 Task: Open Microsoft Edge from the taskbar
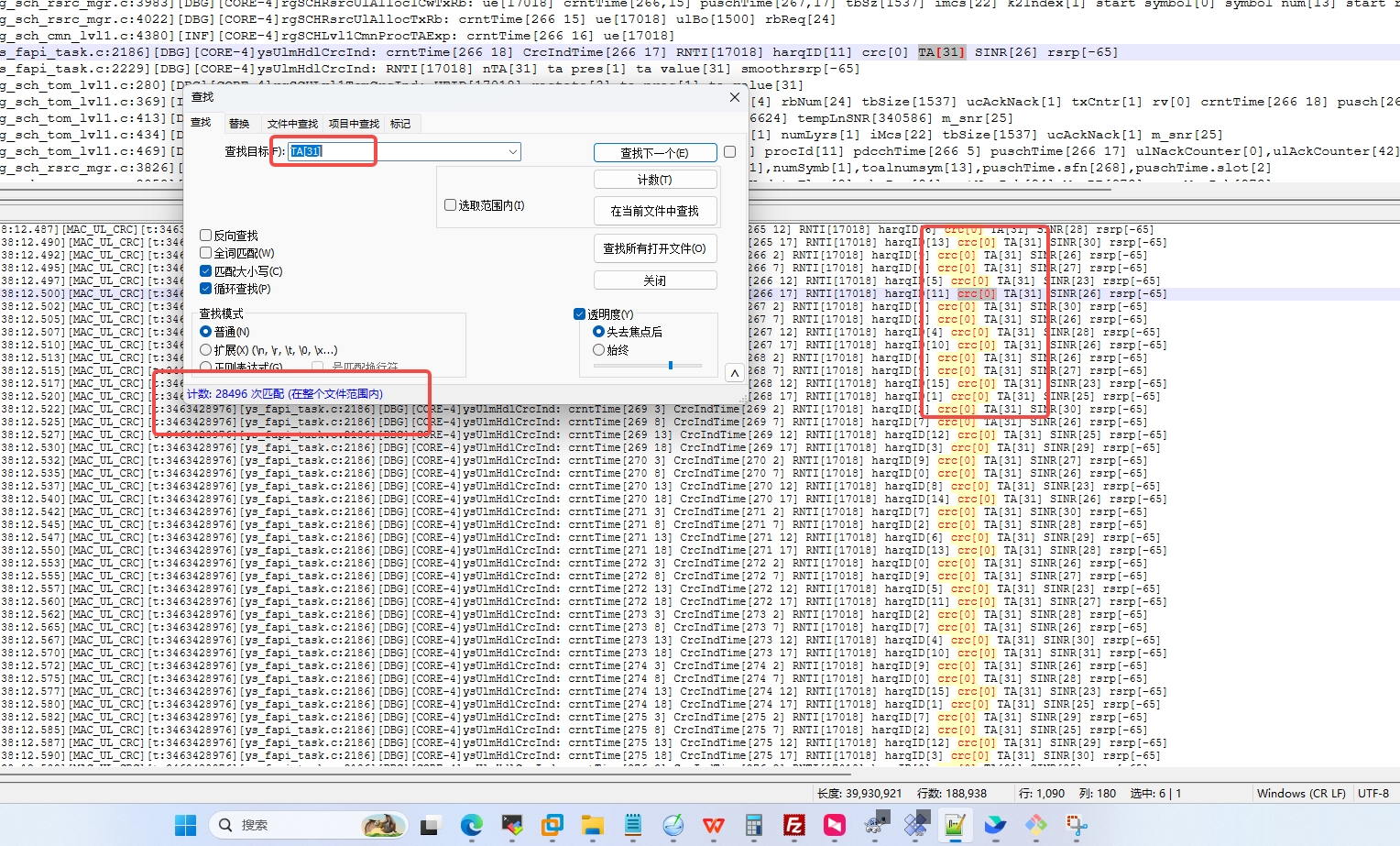472,826
